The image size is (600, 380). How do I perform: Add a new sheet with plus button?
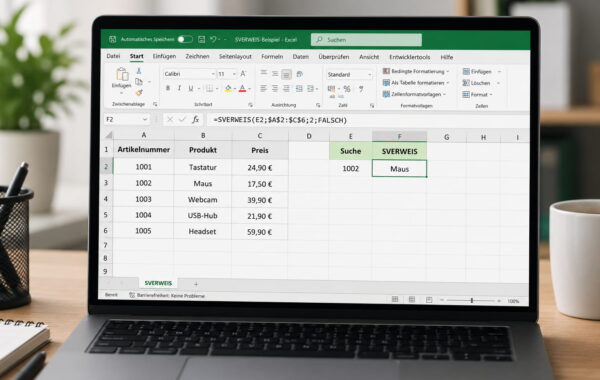196,284
